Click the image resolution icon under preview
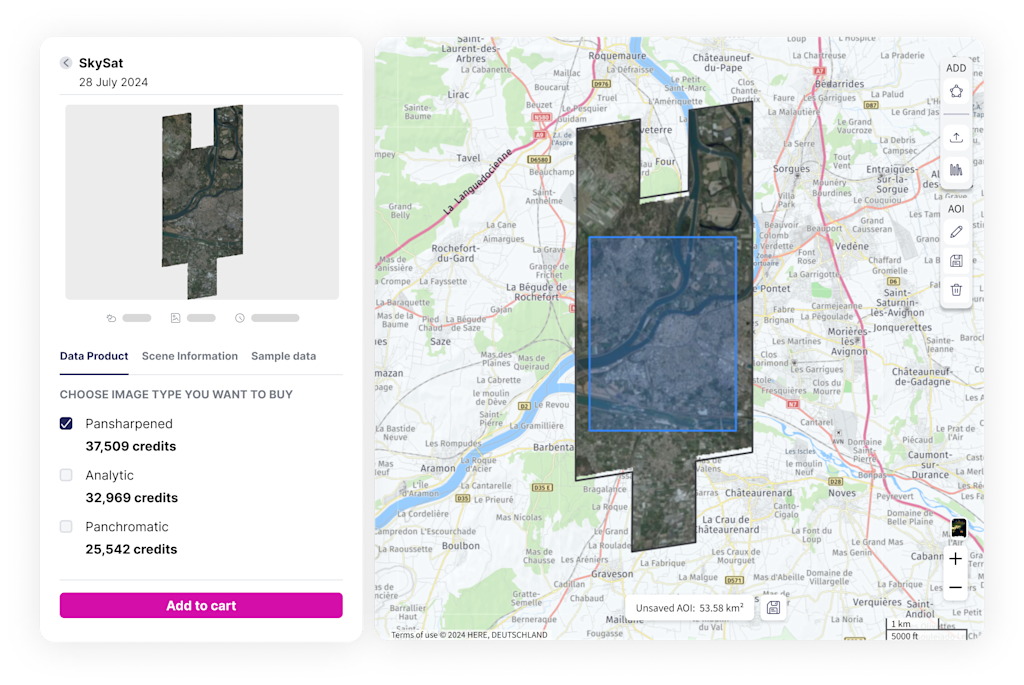 click(x=175, y=318)
